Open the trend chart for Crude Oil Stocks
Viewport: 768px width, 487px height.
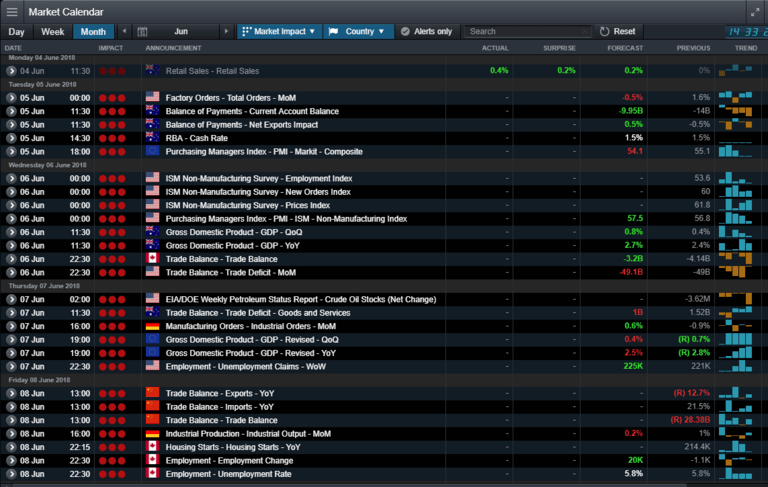(735, 299)
